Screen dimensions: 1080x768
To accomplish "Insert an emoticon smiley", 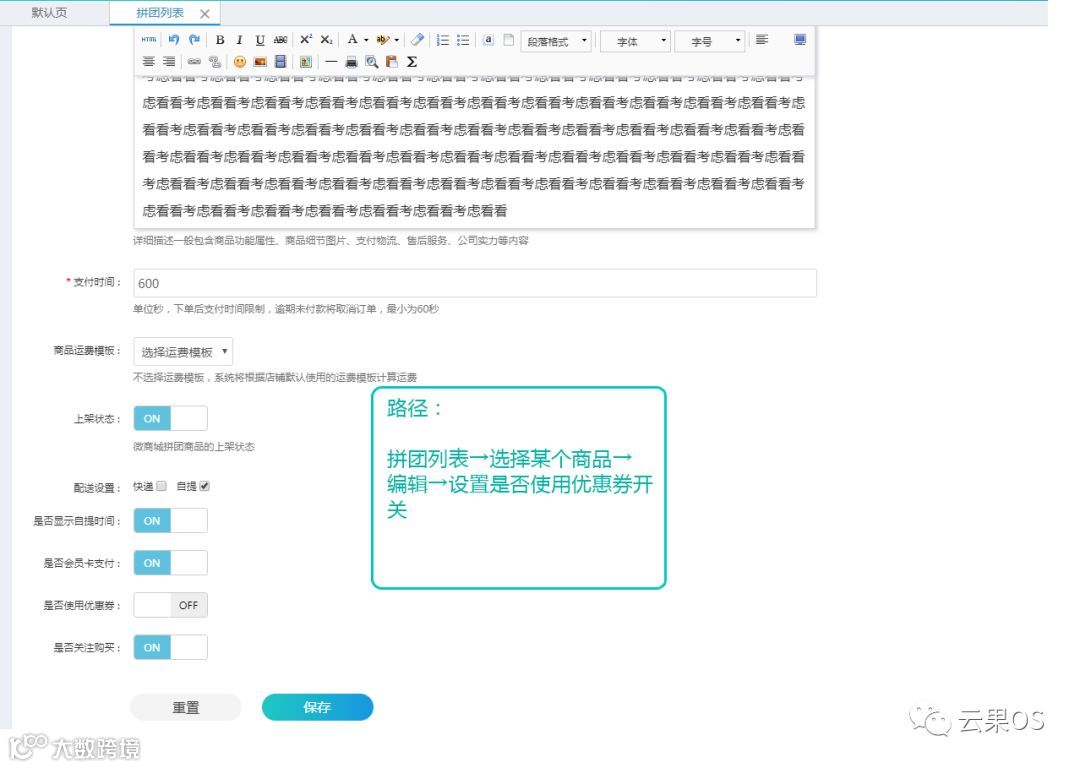I will pos(240,62).
